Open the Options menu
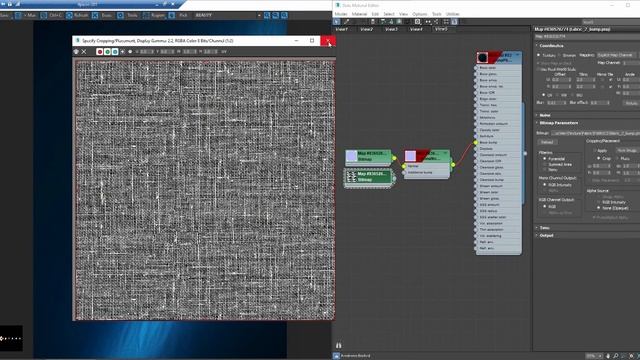This screenshot has height=360, width=640. click(420, 14)
